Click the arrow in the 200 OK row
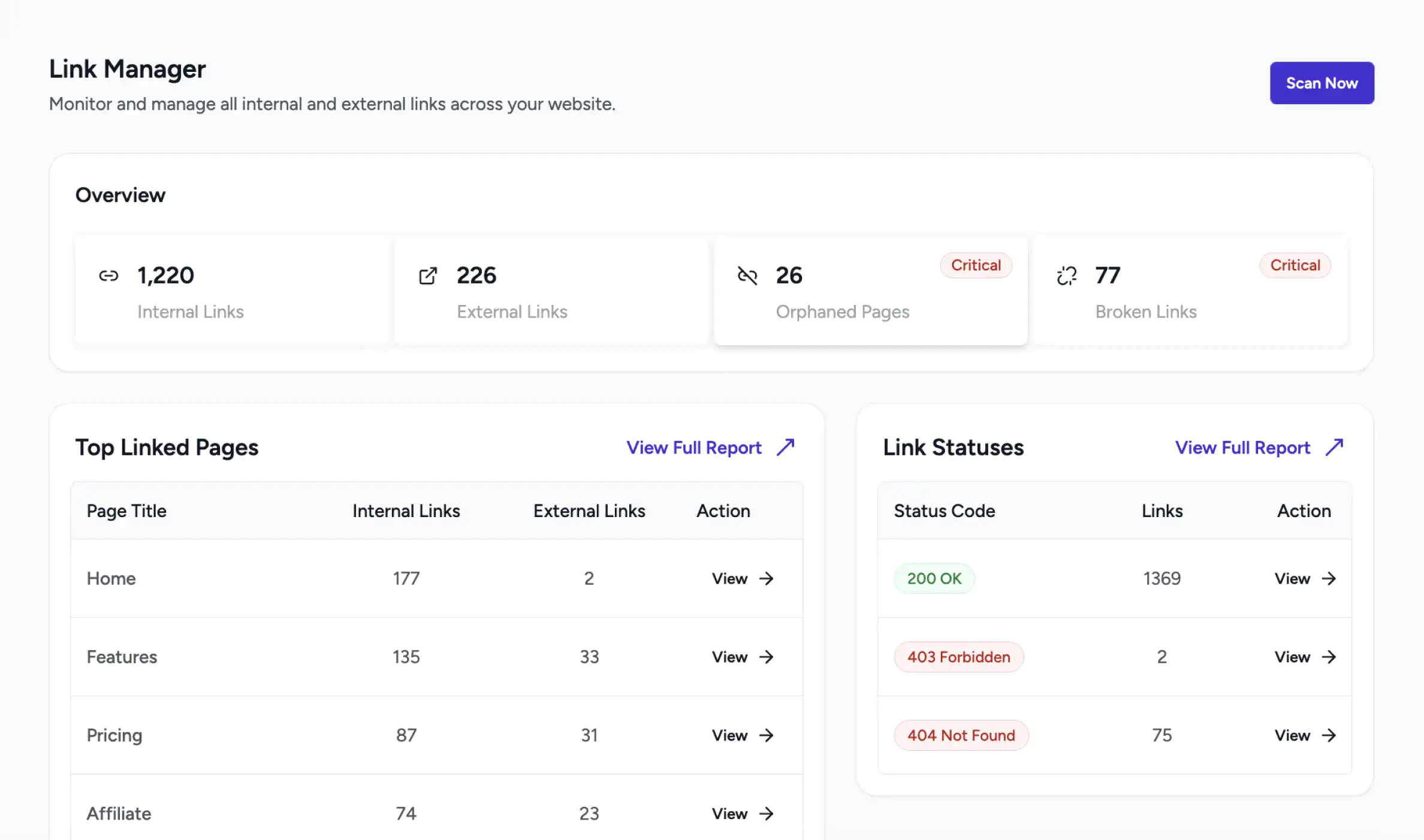 [x=1329, y=579]
